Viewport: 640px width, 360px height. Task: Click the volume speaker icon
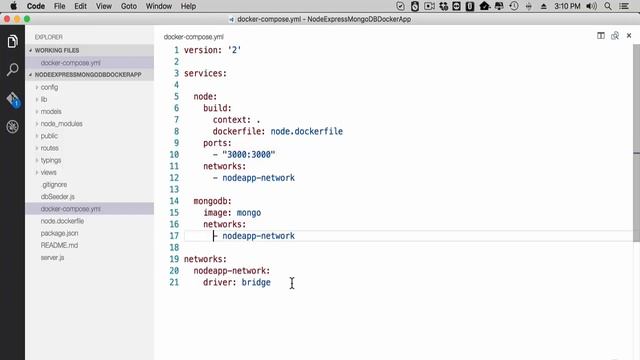591,6
